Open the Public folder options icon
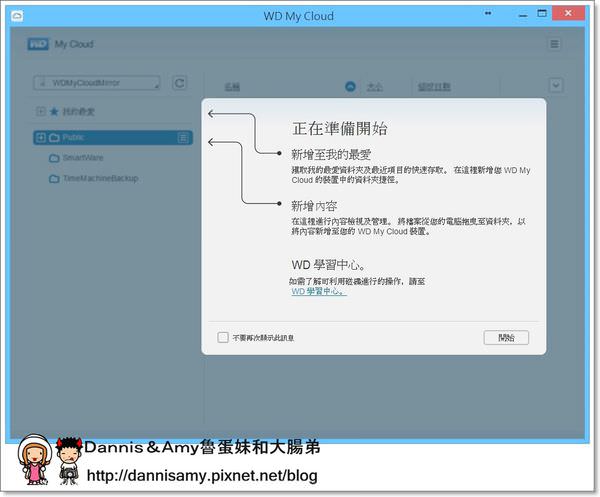 pos(183,138)
